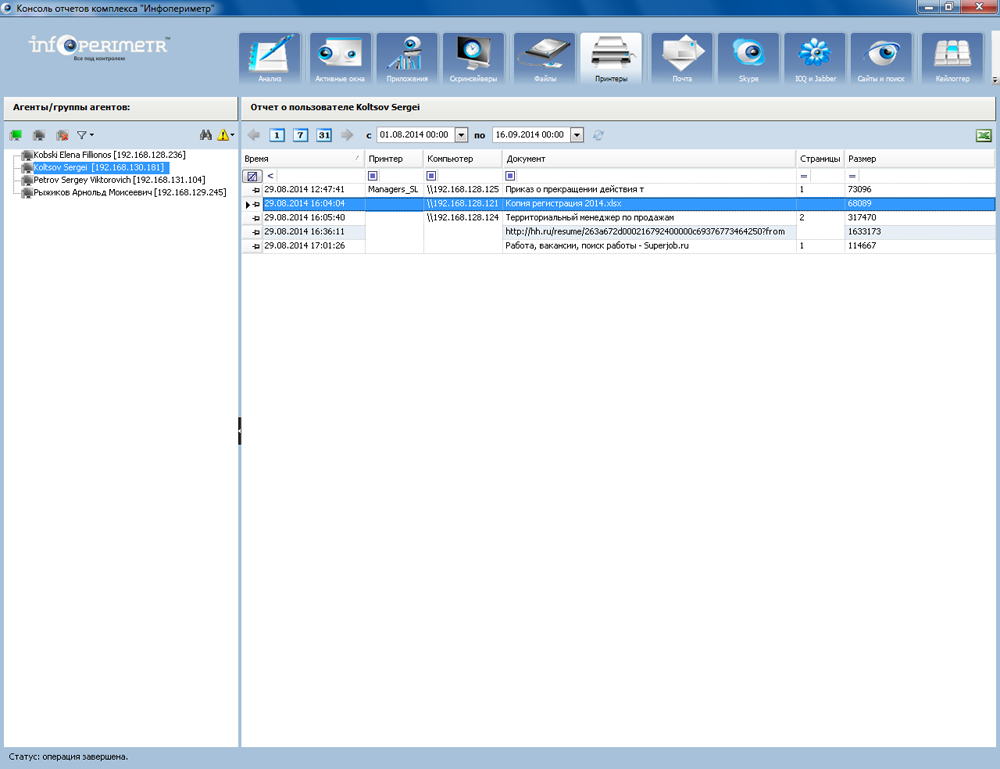
Task: Click the binoculars search icon
Action: [x=206, y=135]
